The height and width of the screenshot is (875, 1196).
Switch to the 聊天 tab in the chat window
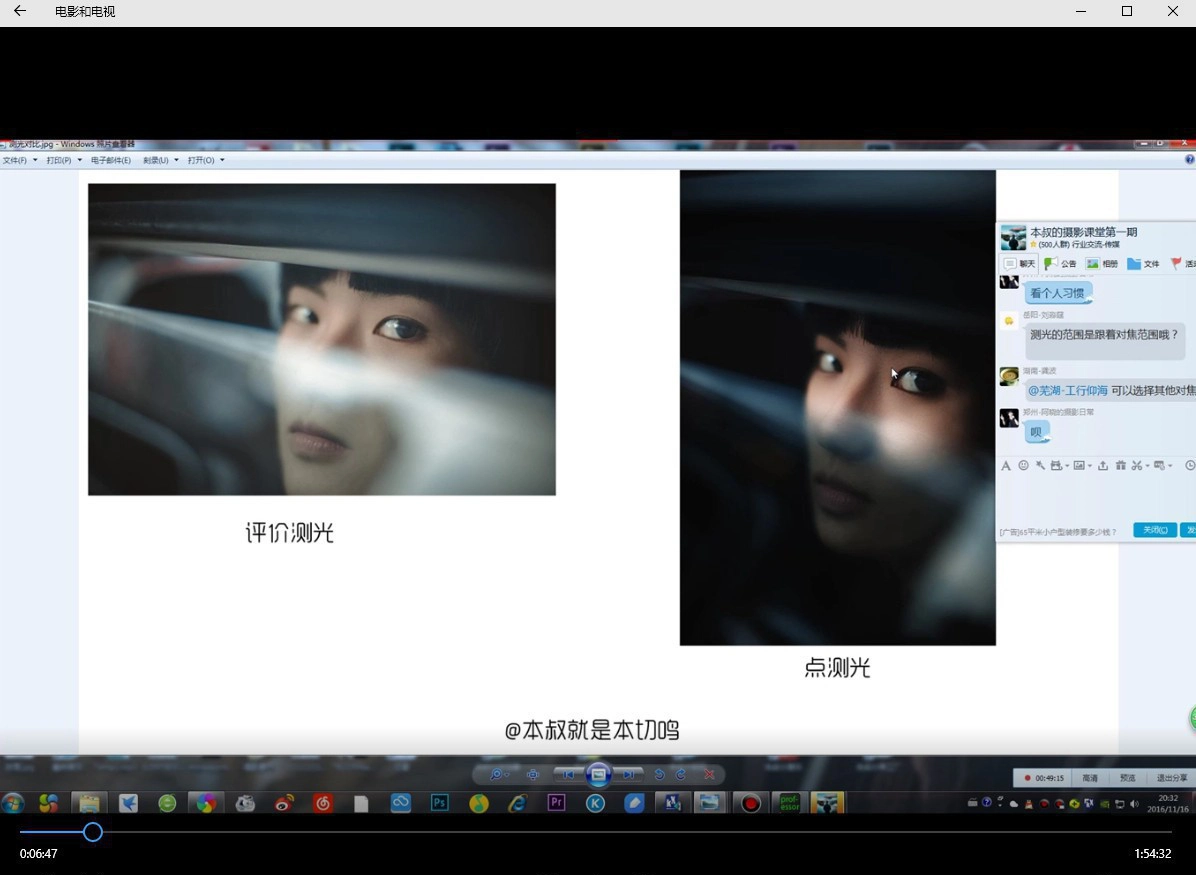pyautogui.click(x=1020, y=264)
